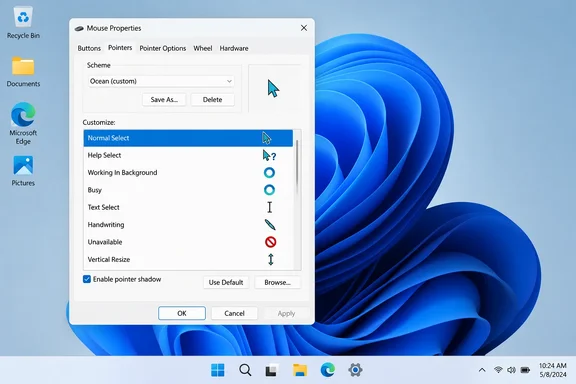This screenshot has height=384, width=576.
Task: Select the Unavailable pointer row
Action: 188,242
